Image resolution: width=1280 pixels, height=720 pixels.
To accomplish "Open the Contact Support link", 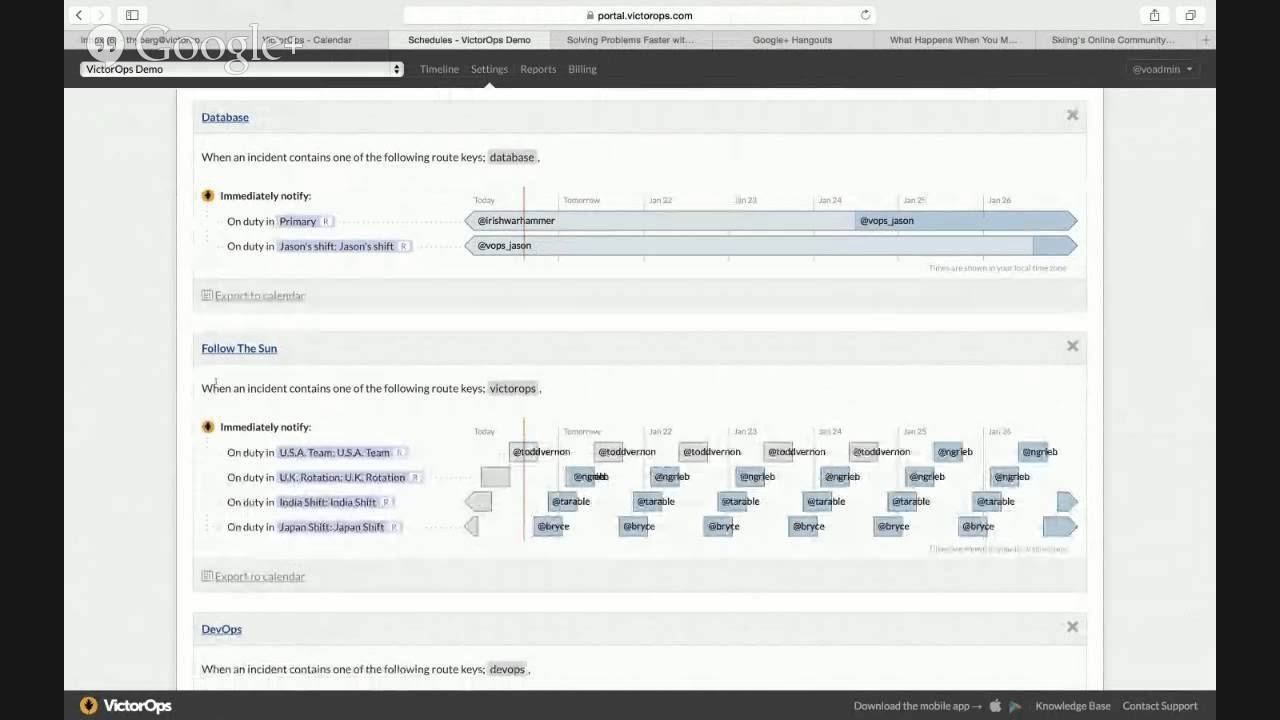I will pos(1160,706).
